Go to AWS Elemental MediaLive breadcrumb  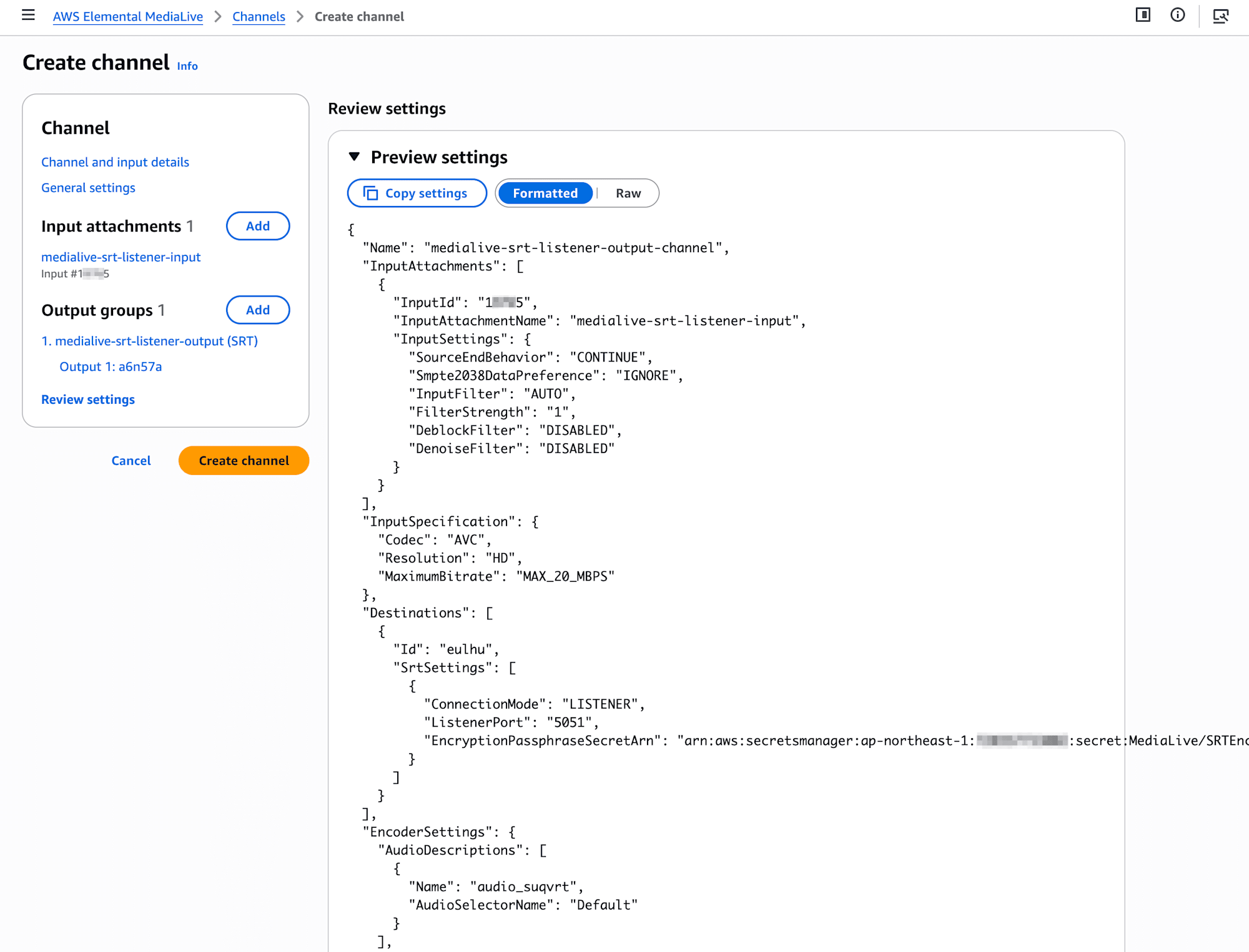pos(128,17)
